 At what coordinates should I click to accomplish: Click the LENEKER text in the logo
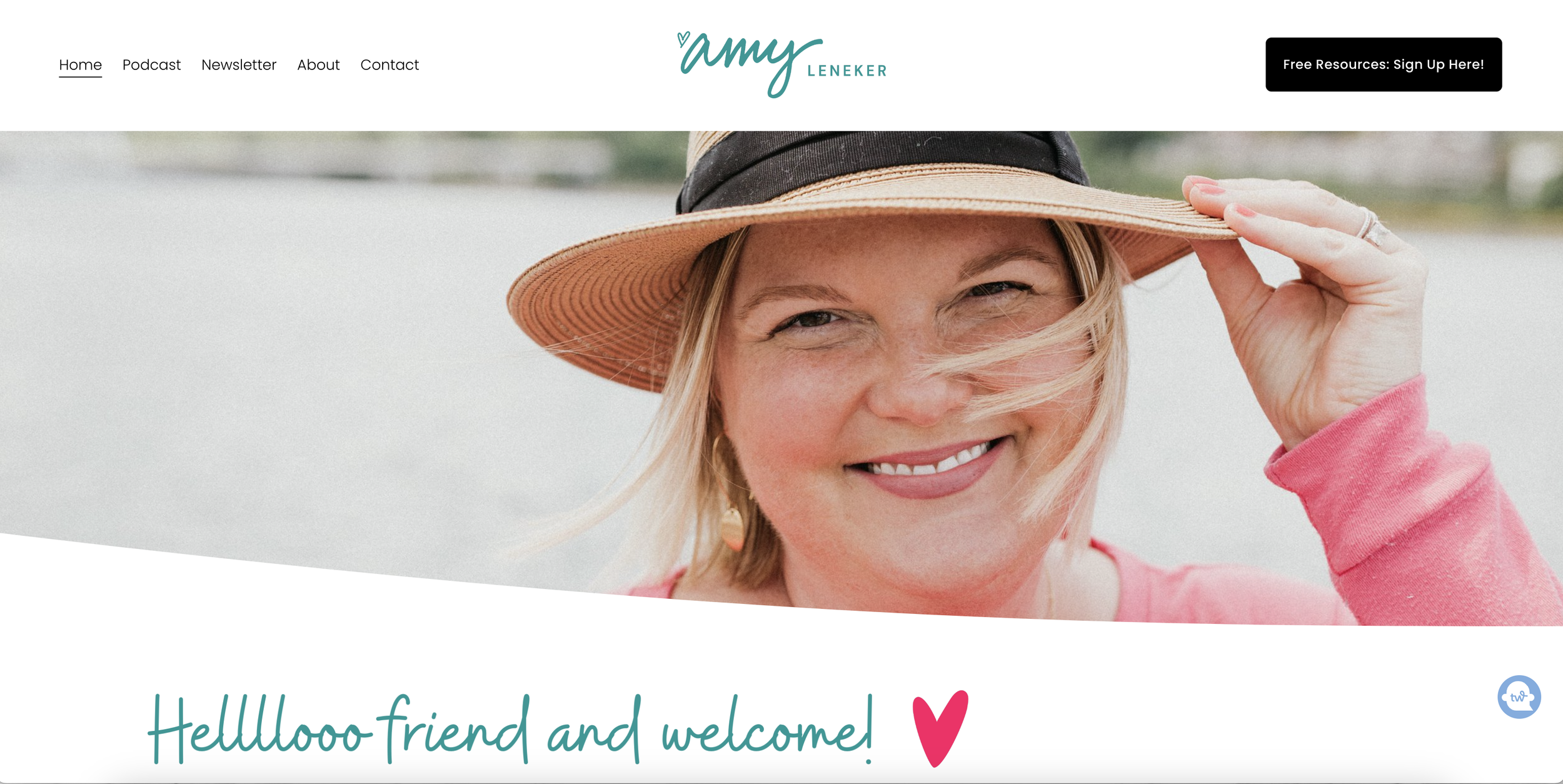click(x=847, y=71)
